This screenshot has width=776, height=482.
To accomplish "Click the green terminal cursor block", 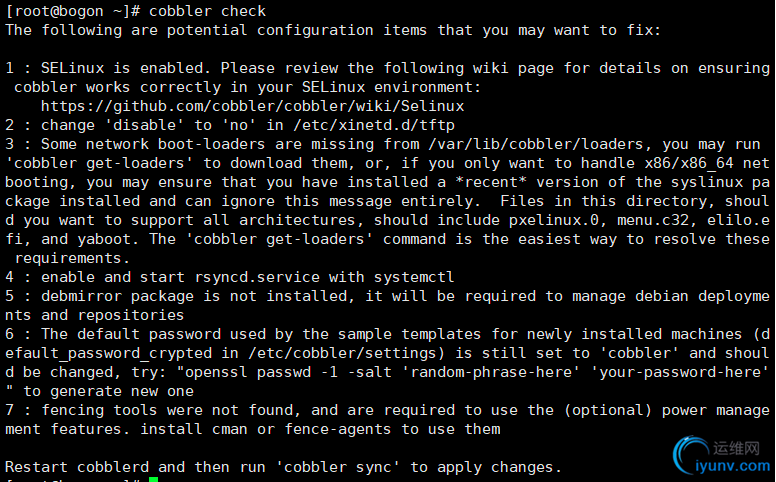I will coord(153,480).
